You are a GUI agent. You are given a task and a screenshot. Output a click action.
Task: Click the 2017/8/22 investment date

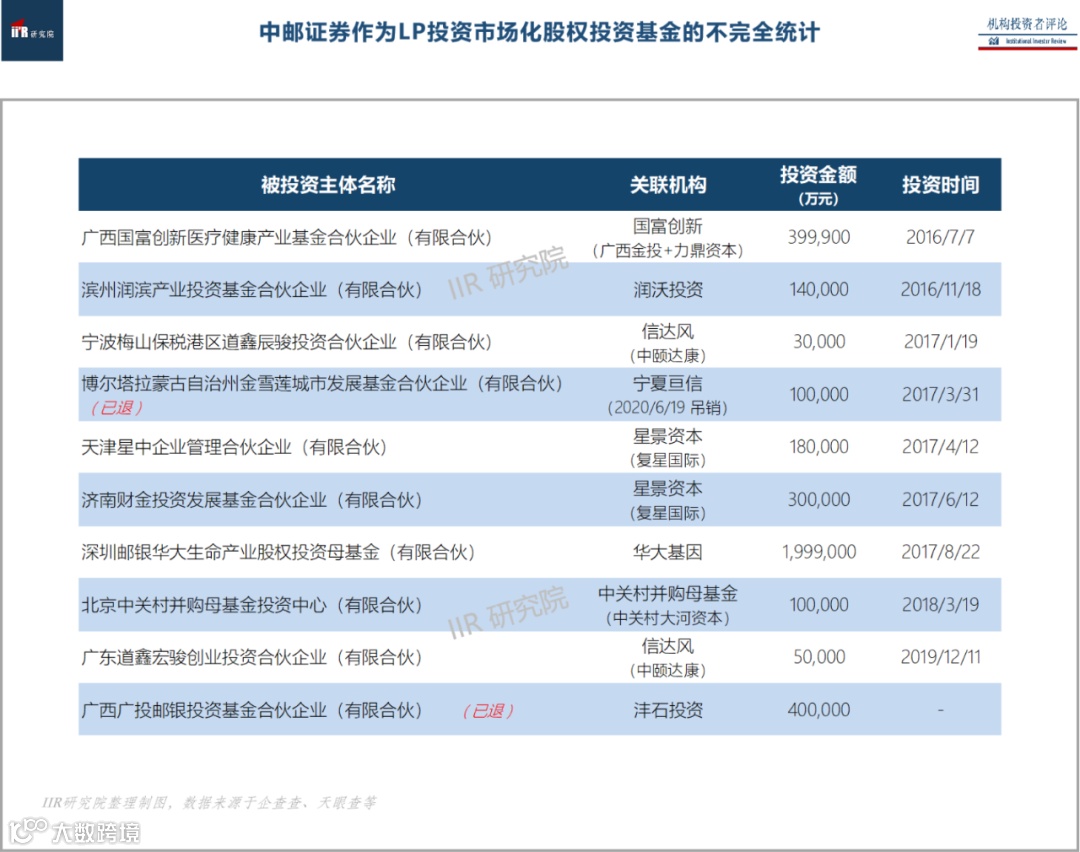(x=940, y=552)
